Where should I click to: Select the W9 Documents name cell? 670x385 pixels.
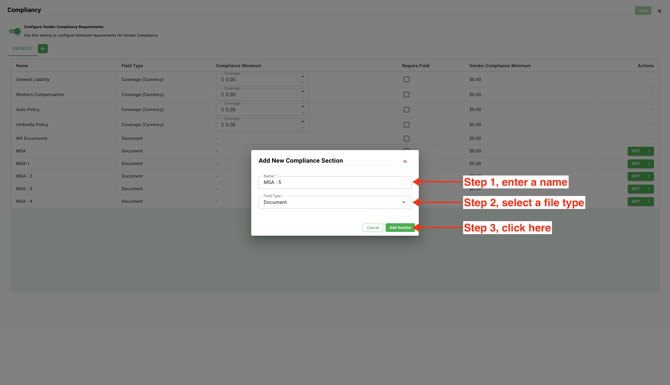(32, 138)
